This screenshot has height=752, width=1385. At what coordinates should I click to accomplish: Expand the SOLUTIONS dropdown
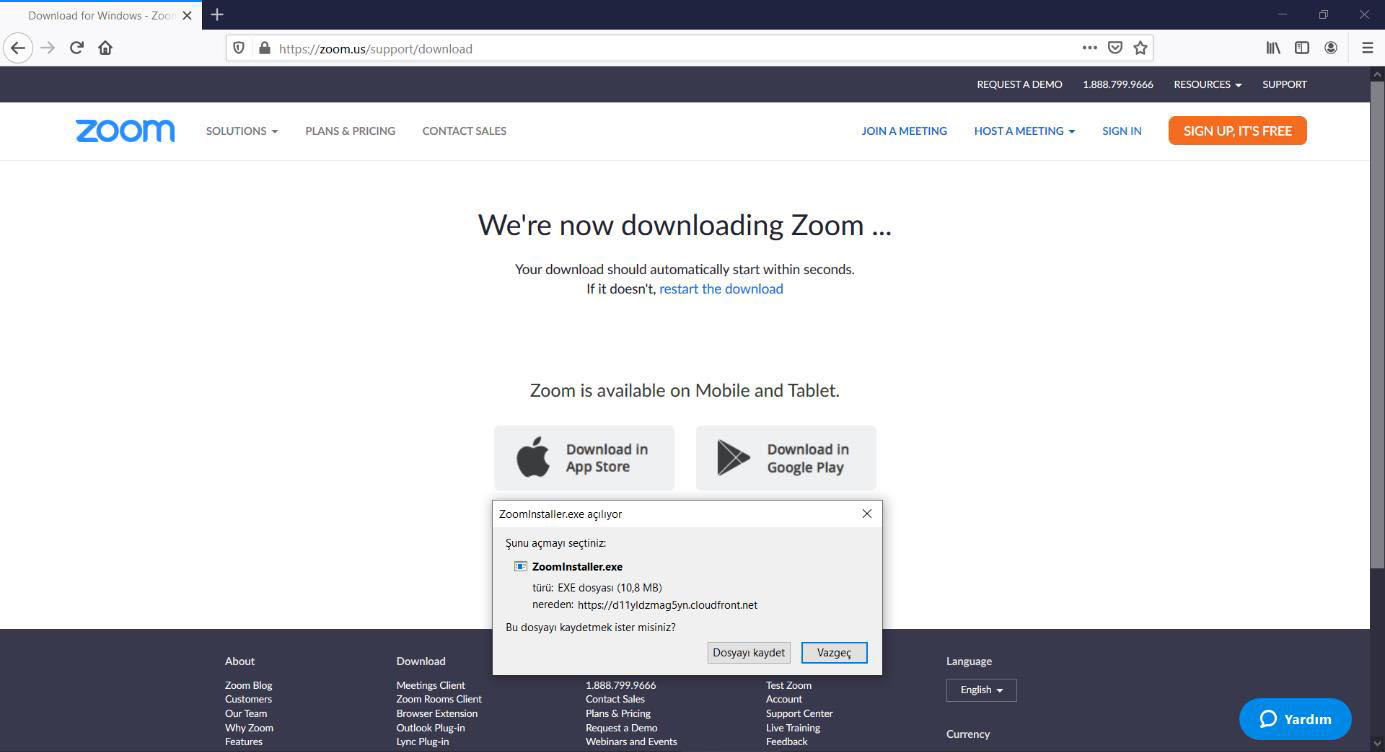242,131
